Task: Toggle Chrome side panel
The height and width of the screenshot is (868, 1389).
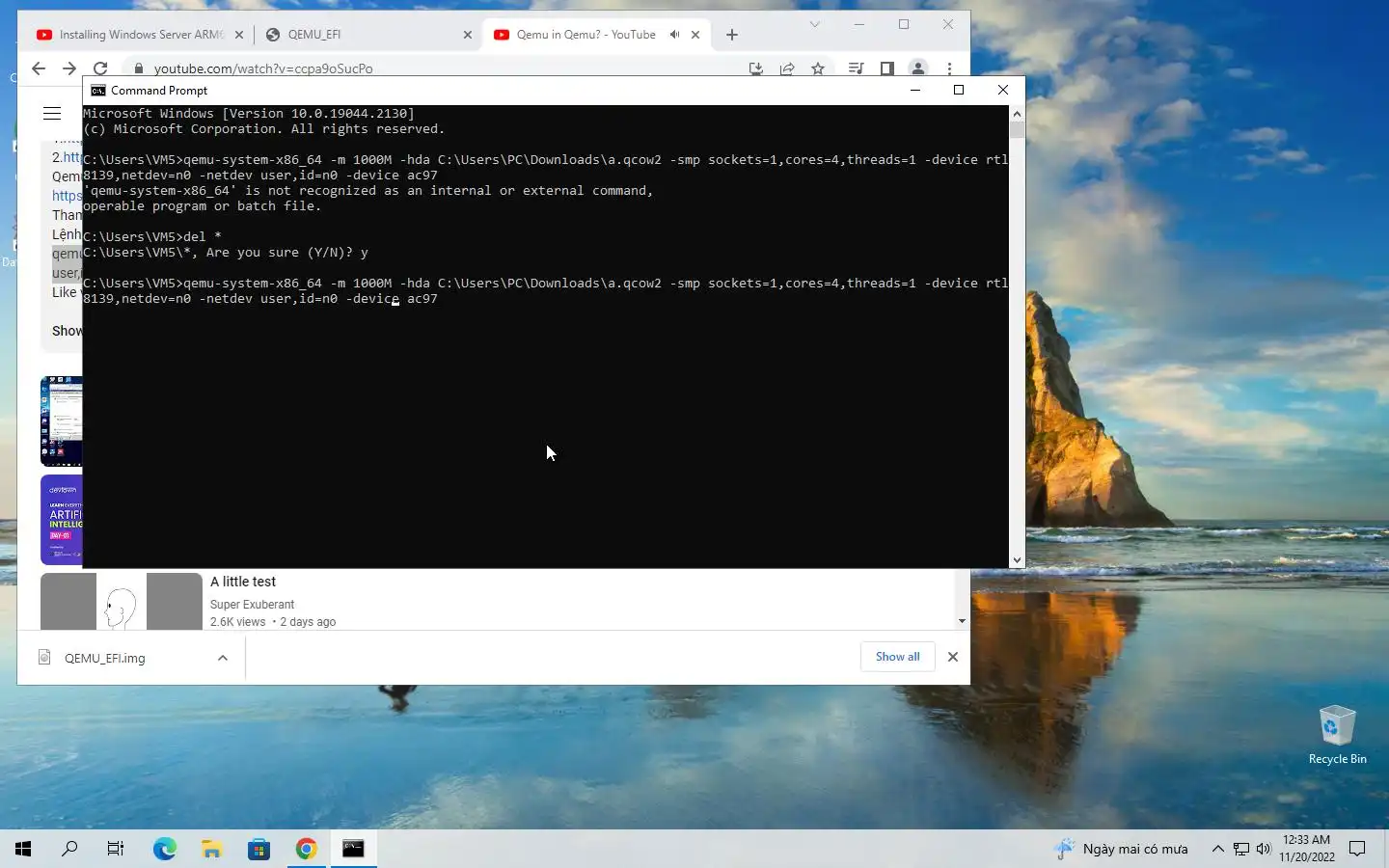Action: pos(886,68)
